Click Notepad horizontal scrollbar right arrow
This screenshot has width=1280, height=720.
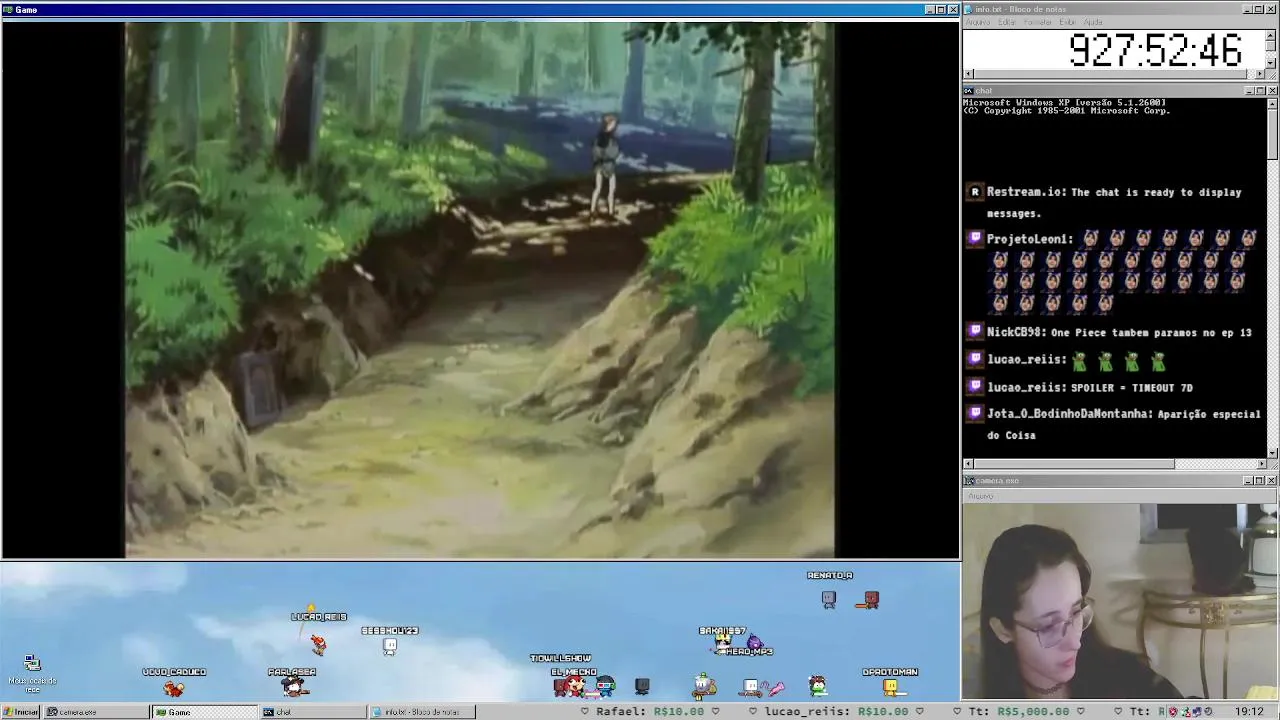tap(1260, 74)
